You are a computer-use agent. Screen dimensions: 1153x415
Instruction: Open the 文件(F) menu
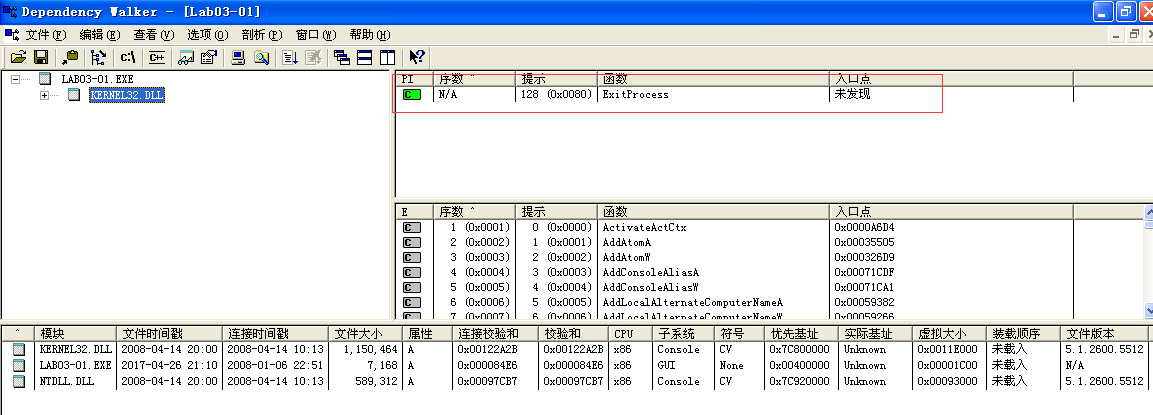tap(45, 34)
